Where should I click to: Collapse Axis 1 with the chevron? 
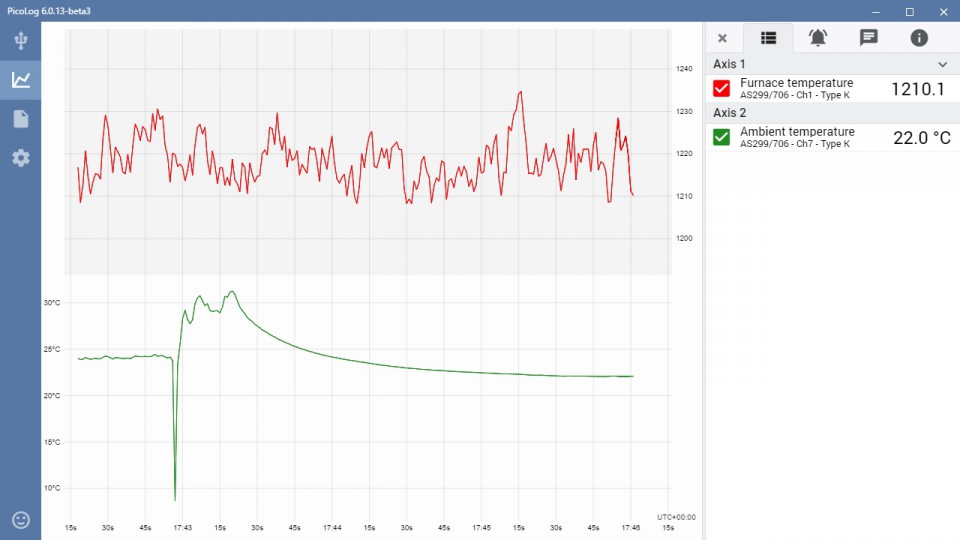[941, 64]
